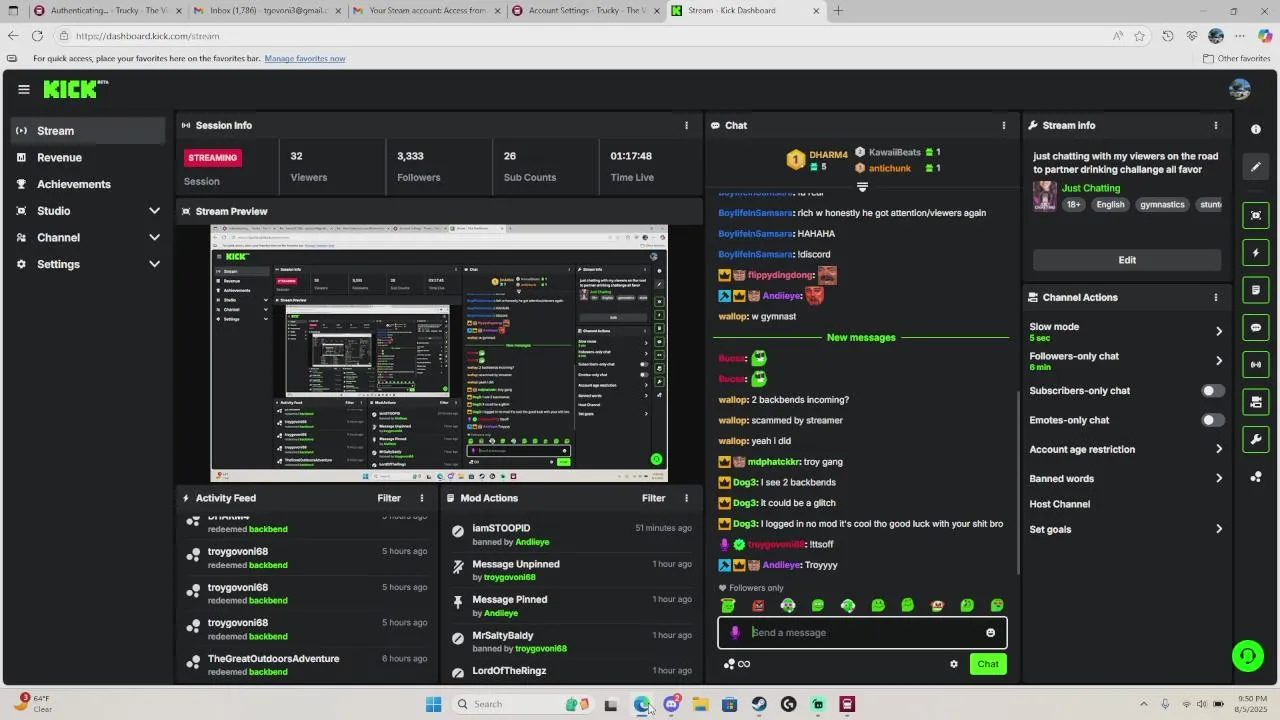Image resolution: width=1280 pixels, height=720 pixels.
Task: Open Stream info three-dot menu
Action: (x=1216, y=125)
